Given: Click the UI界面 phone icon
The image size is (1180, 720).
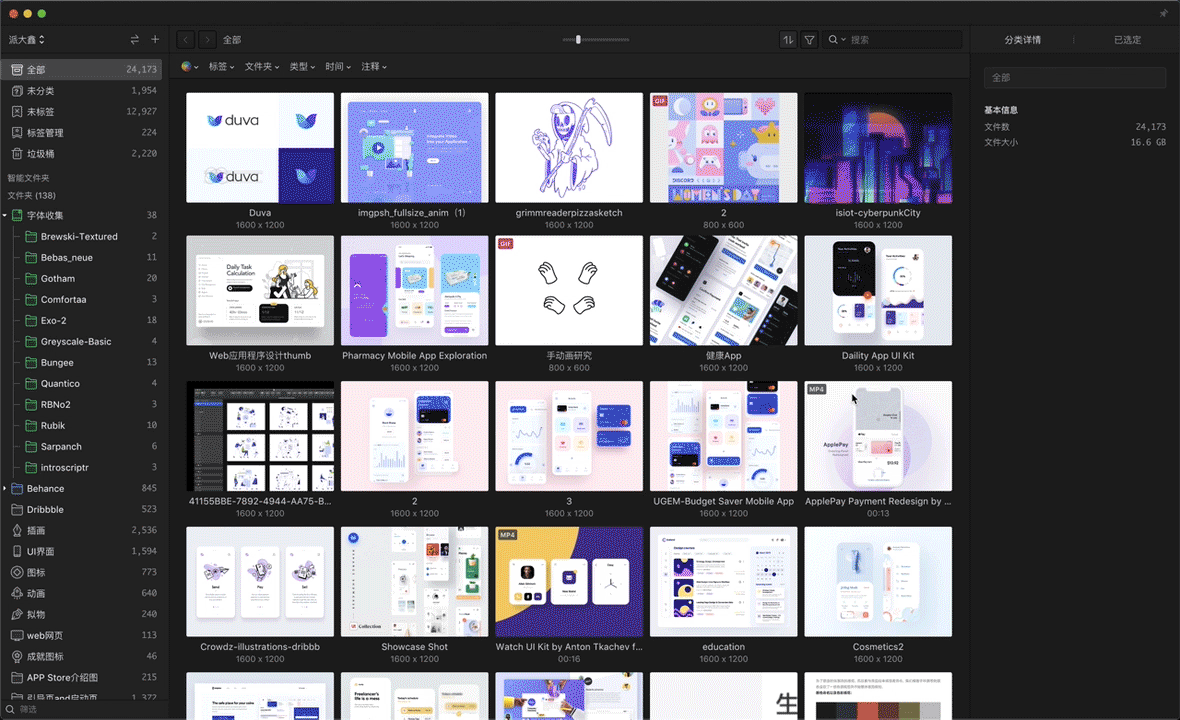Looking at the screenshot, I should (17, 551).
